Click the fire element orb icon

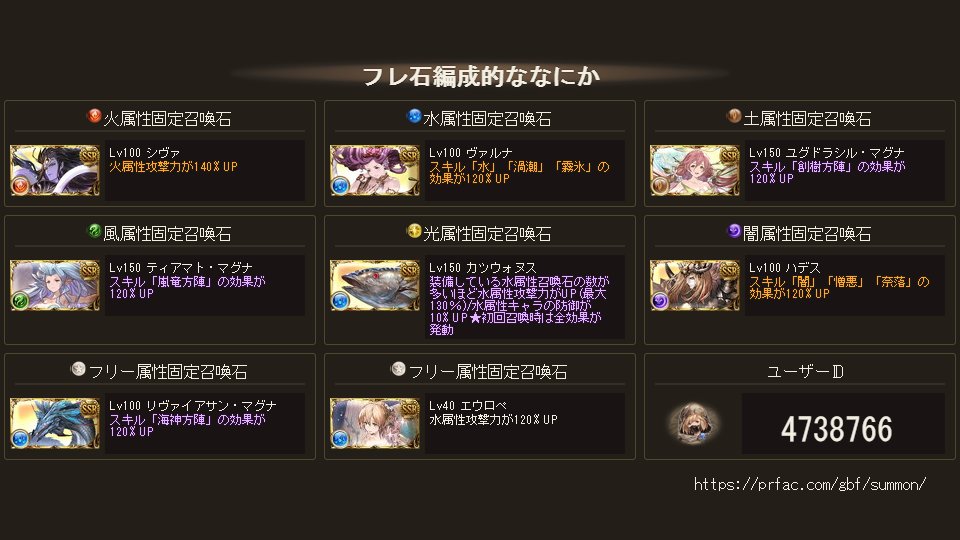(x=94, y=116)
